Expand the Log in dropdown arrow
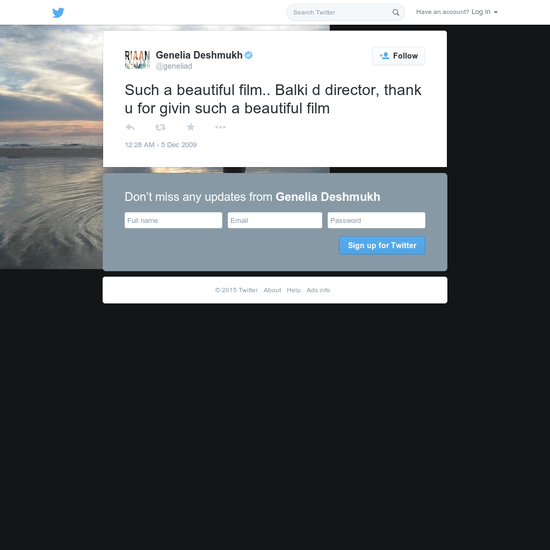The width and height of the screenshot is (550, 550). tap(496, 12)
